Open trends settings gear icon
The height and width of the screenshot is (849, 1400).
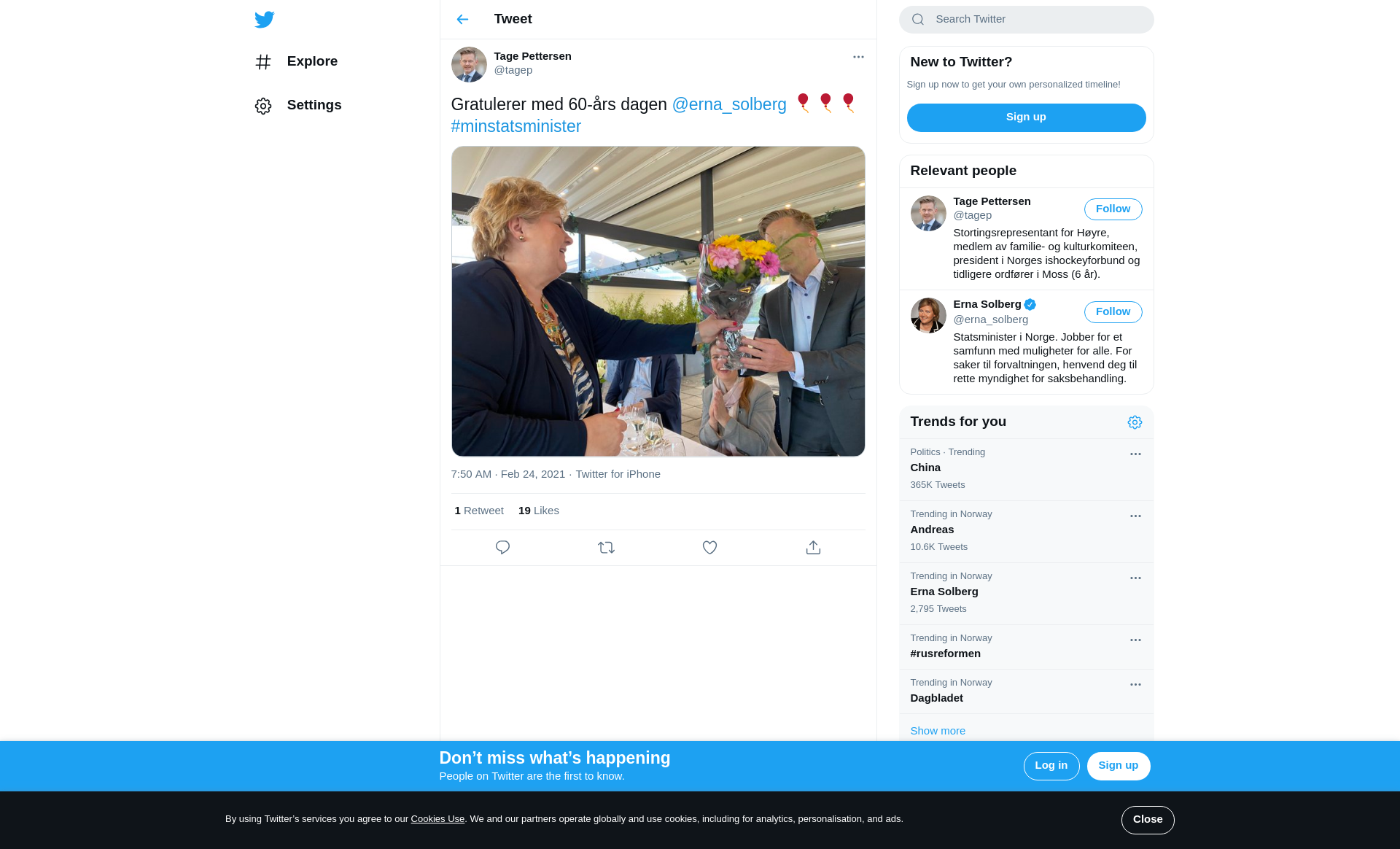[1135, 422]
